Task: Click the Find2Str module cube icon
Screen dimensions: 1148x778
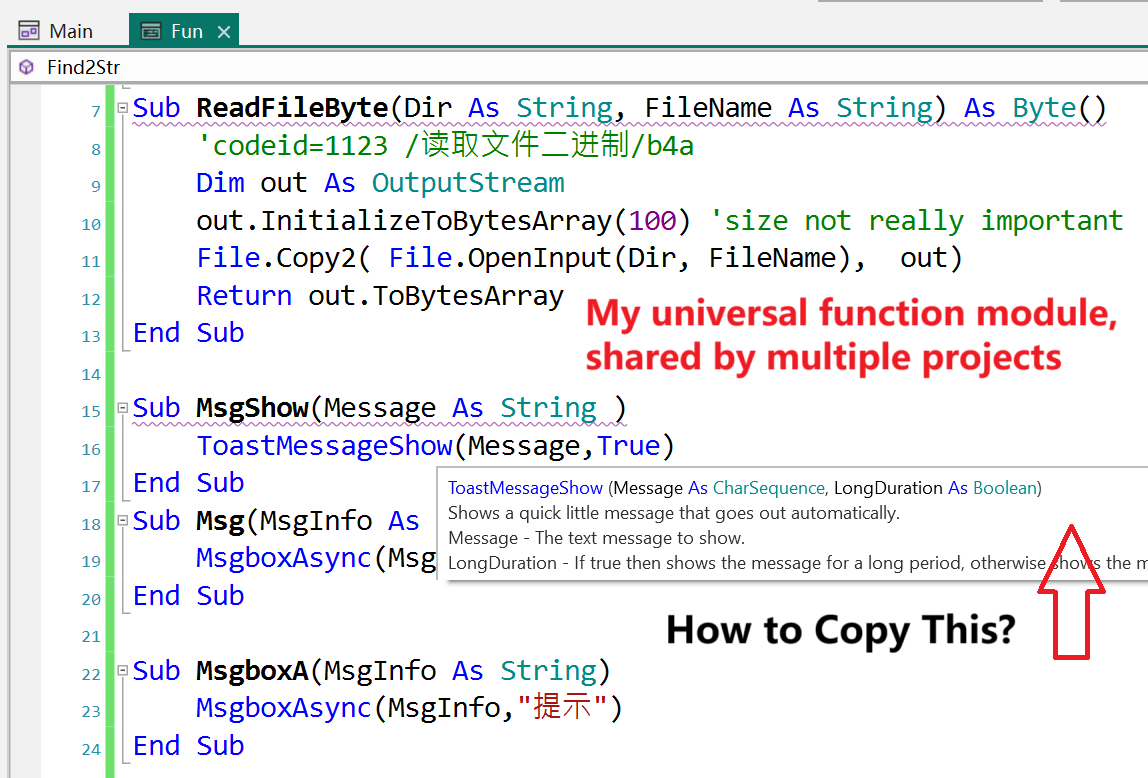Action: click(x=24, y=67)
